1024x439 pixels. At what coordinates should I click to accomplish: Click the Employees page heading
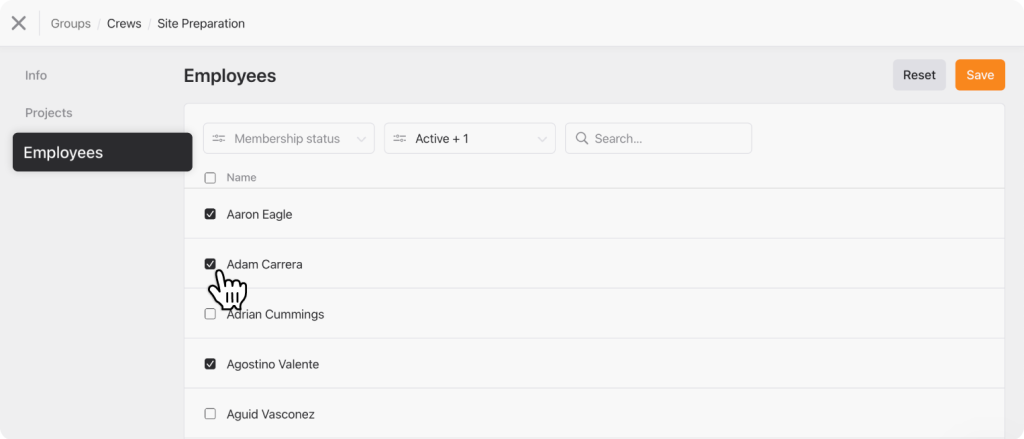(230, 76)
